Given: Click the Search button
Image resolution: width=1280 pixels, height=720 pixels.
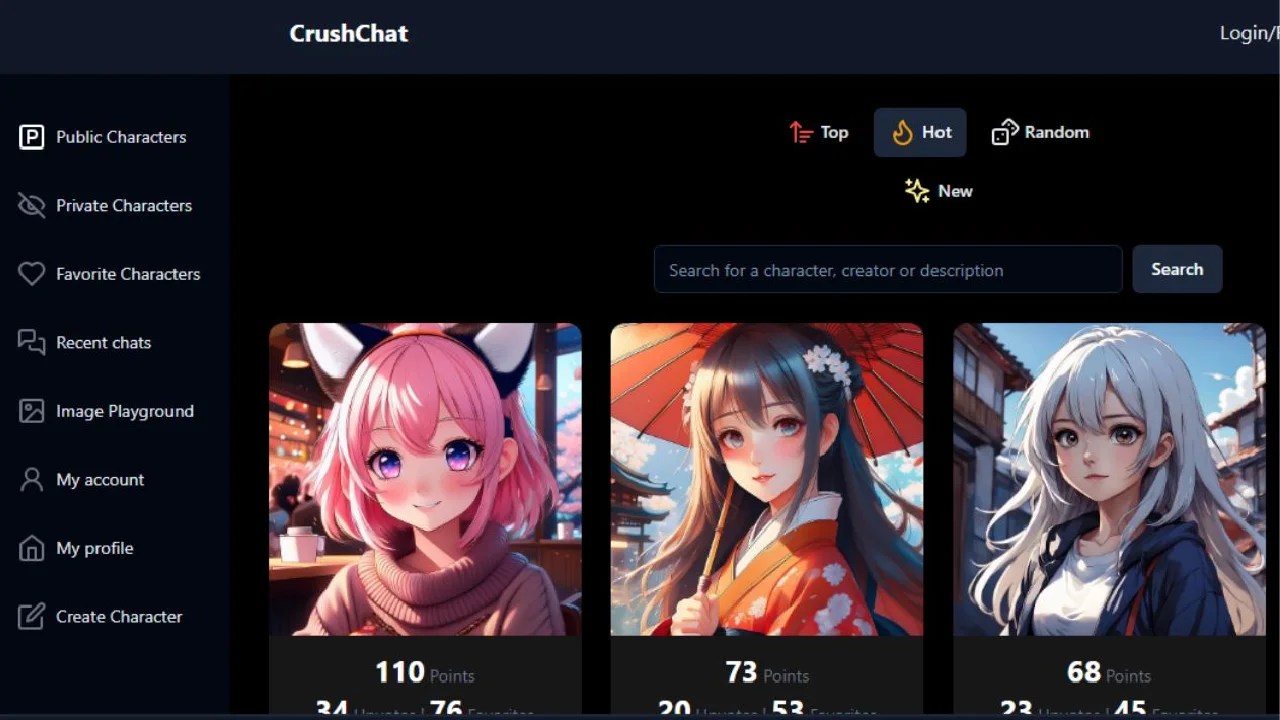Looking at the screenshot, I should click(1177, 269).
